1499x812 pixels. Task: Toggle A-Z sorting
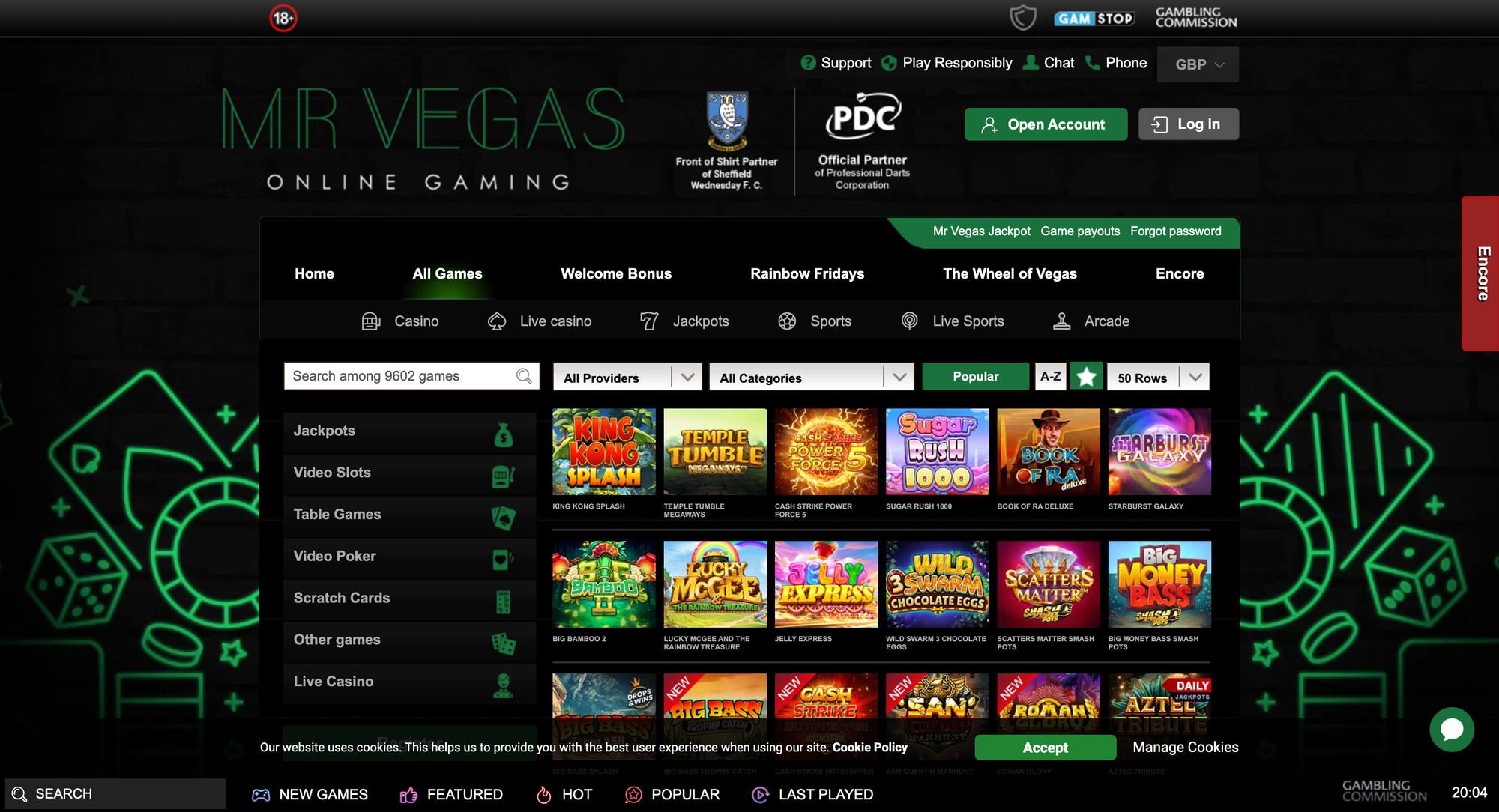pos(1051,376)
